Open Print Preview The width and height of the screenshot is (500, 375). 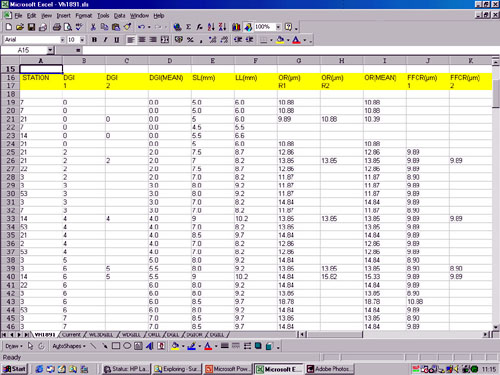click(68, 27)
